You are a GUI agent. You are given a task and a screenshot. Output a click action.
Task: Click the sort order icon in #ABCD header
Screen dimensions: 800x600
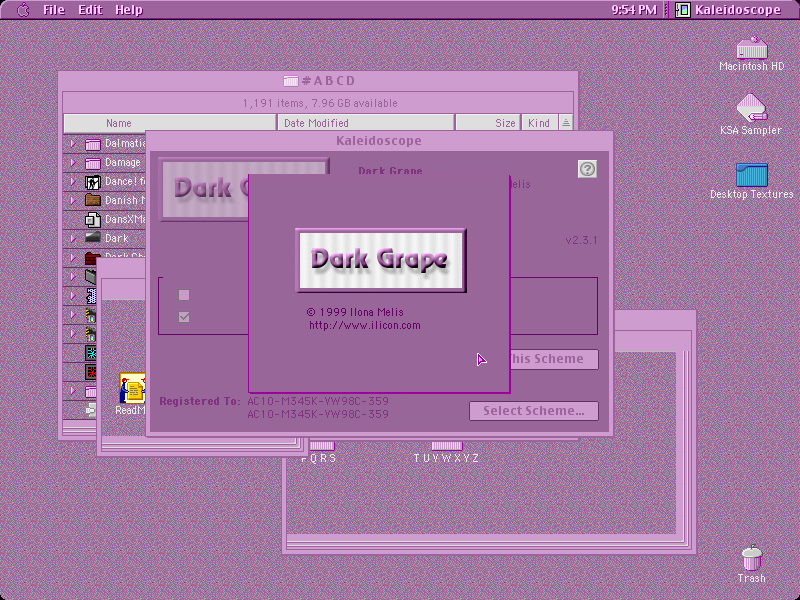(x=566, y=123)
